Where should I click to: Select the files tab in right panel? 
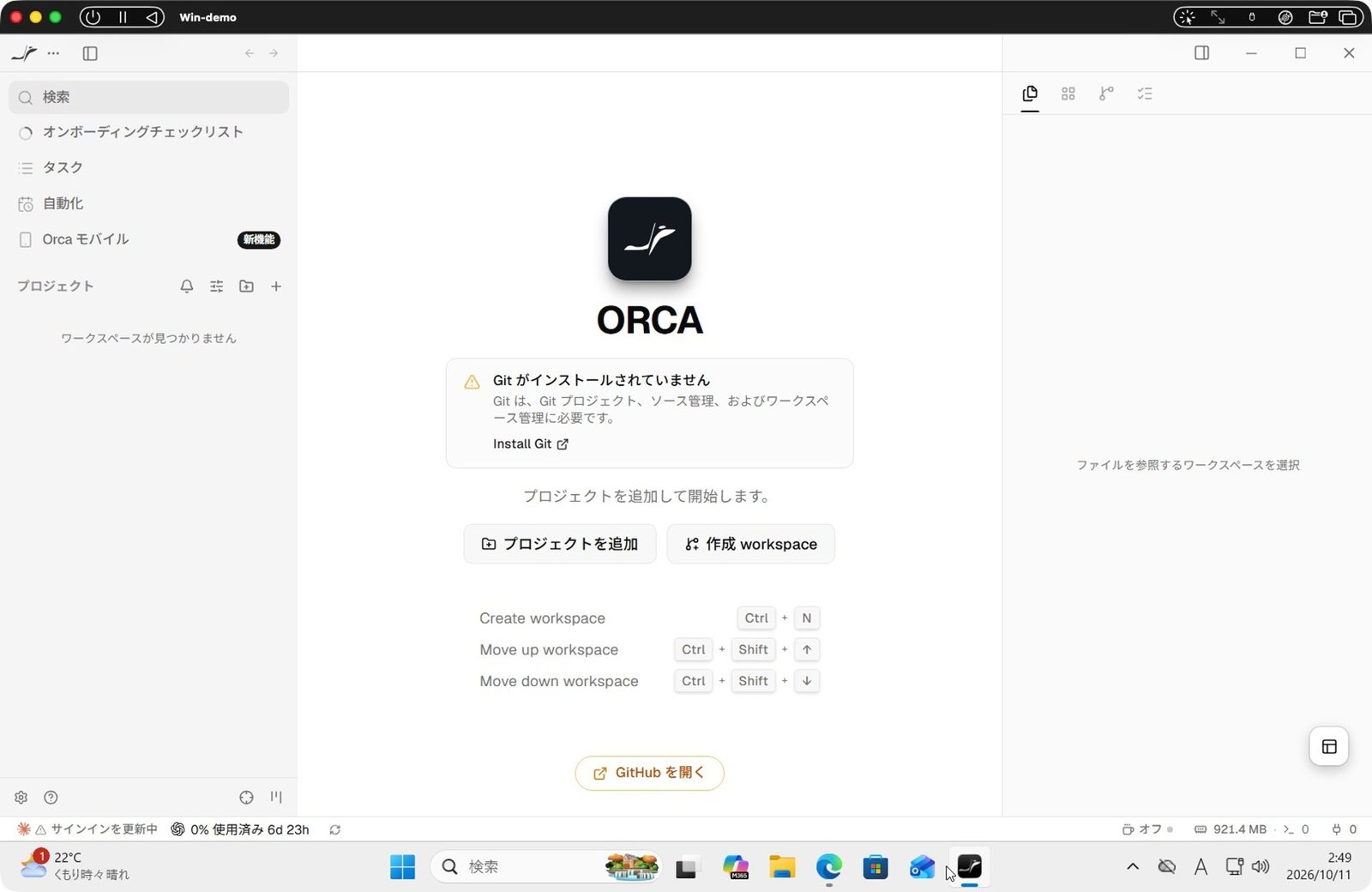[x=1030, y=93]
